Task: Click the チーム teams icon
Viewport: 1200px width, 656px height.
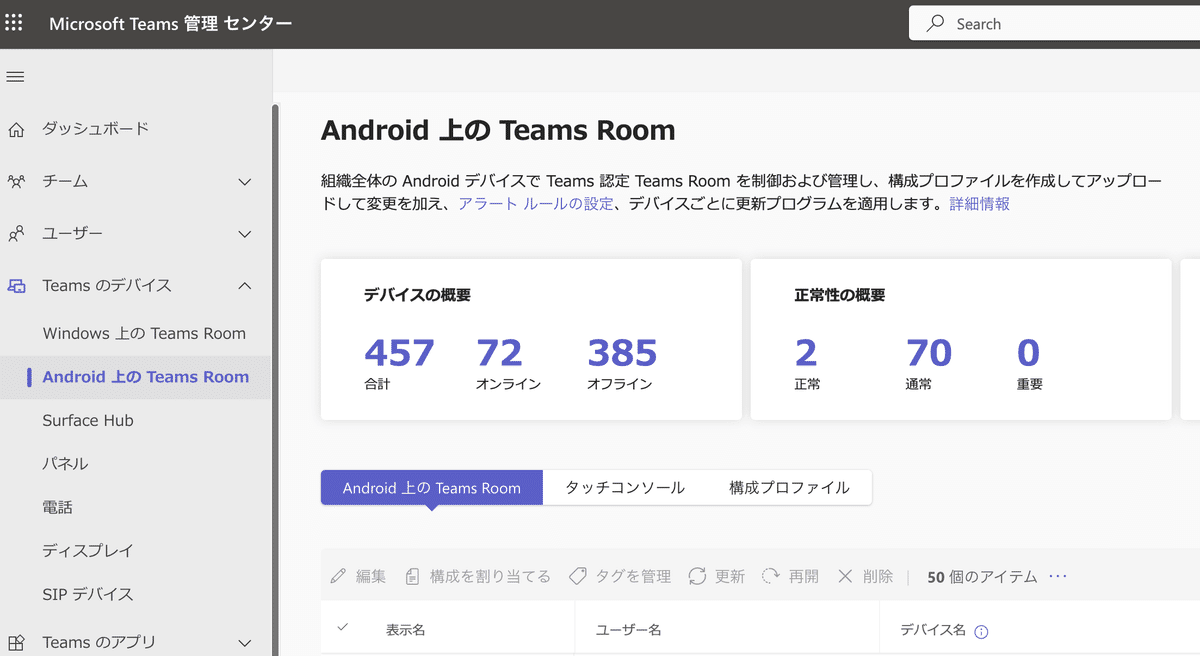Action: (x=16, y=181)
